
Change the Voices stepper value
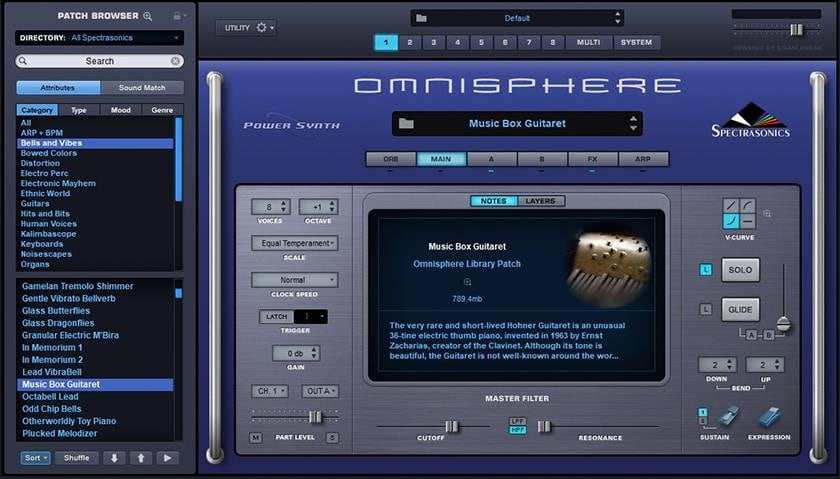coord(271,207)
